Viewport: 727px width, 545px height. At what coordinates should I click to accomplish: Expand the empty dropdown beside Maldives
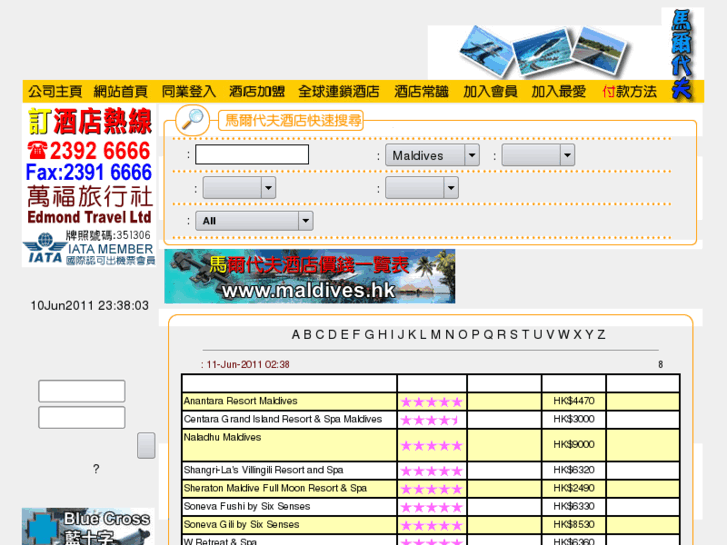tap(538, 155)
